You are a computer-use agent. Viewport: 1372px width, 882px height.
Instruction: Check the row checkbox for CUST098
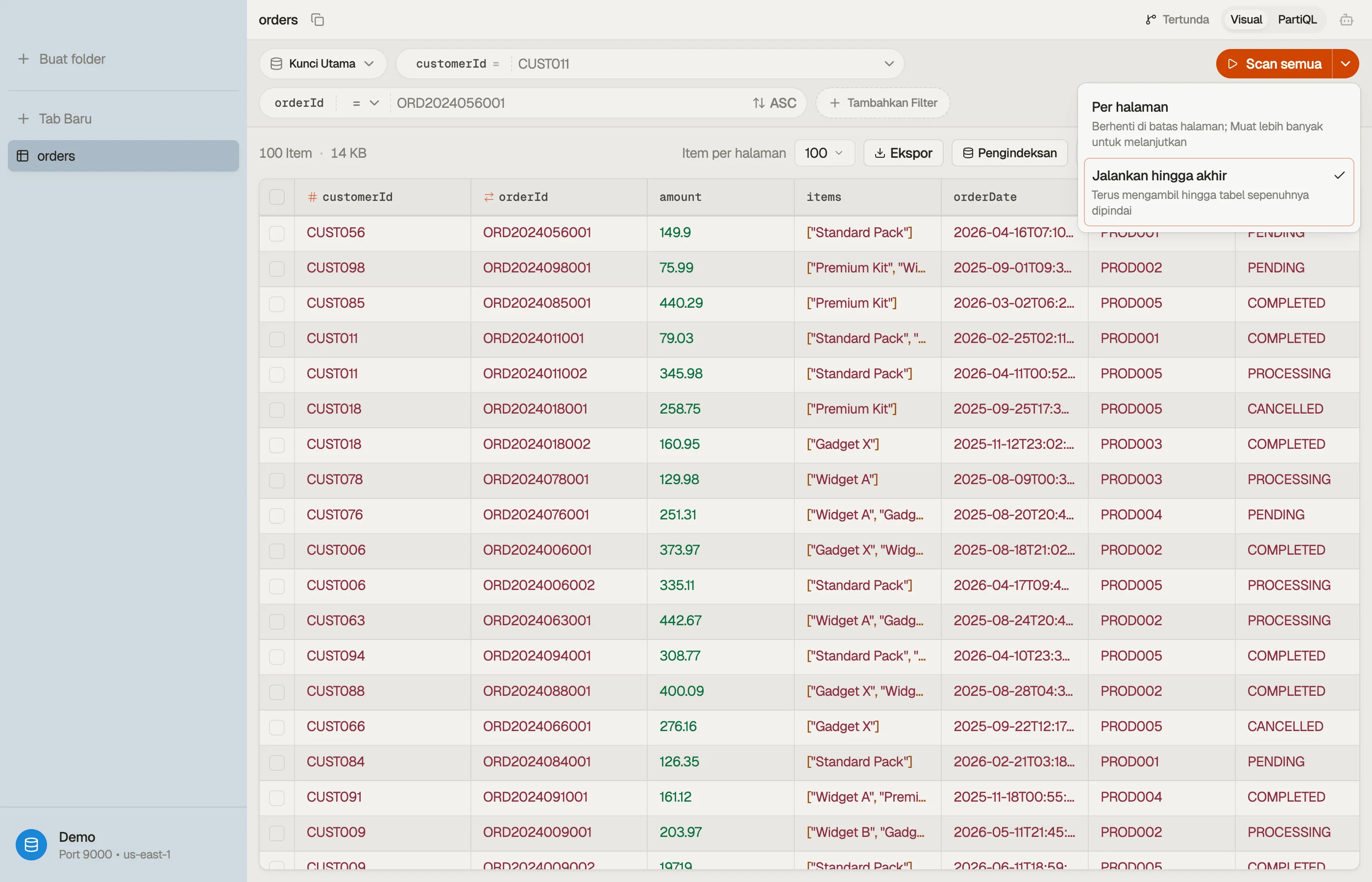(x=276, y=269)
